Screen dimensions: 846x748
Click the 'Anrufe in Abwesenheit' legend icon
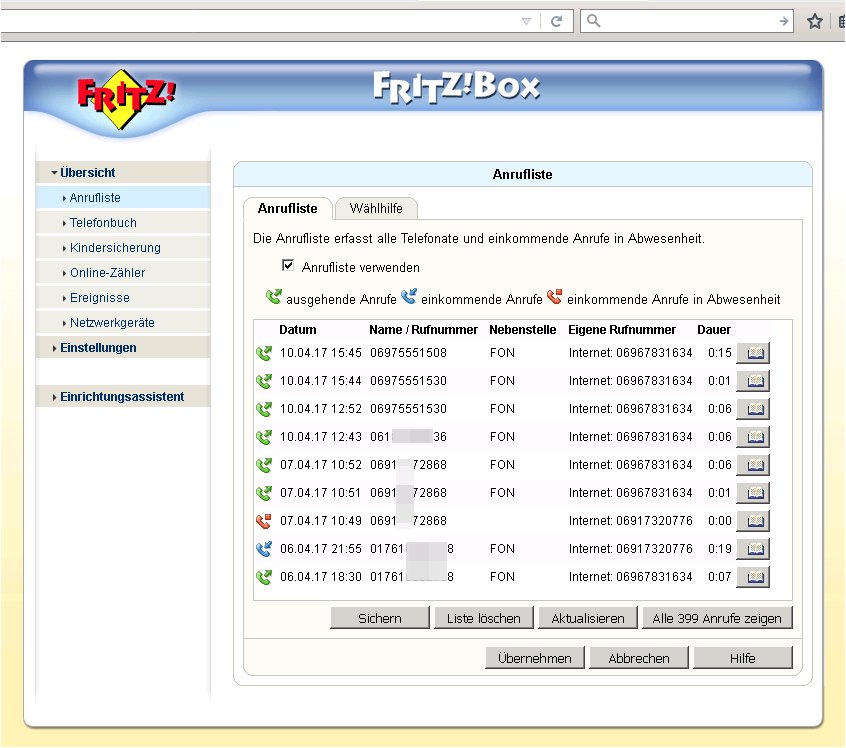click(555, 297)
